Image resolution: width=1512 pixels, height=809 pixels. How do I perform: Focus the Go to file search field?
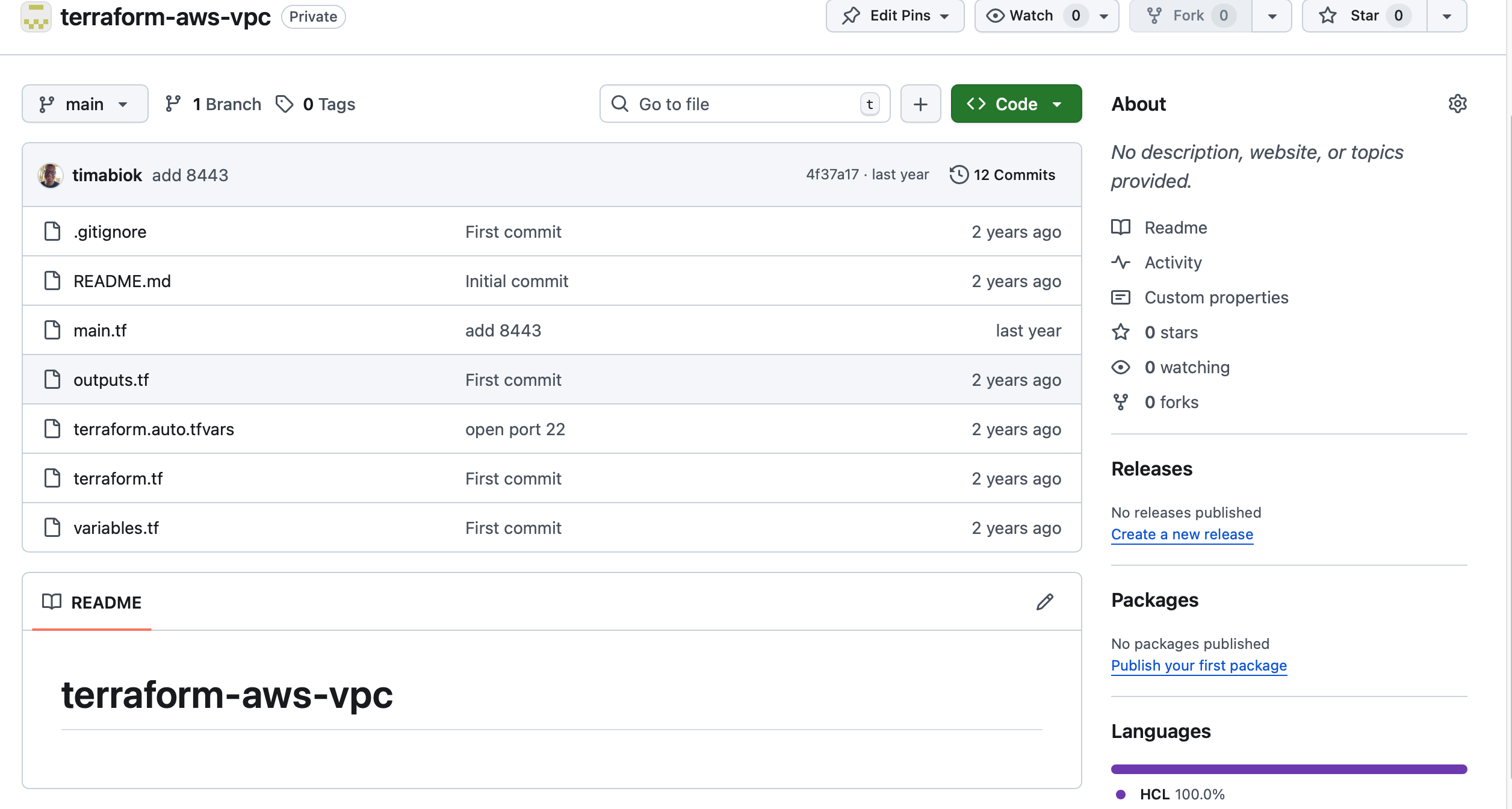(745, 104)
